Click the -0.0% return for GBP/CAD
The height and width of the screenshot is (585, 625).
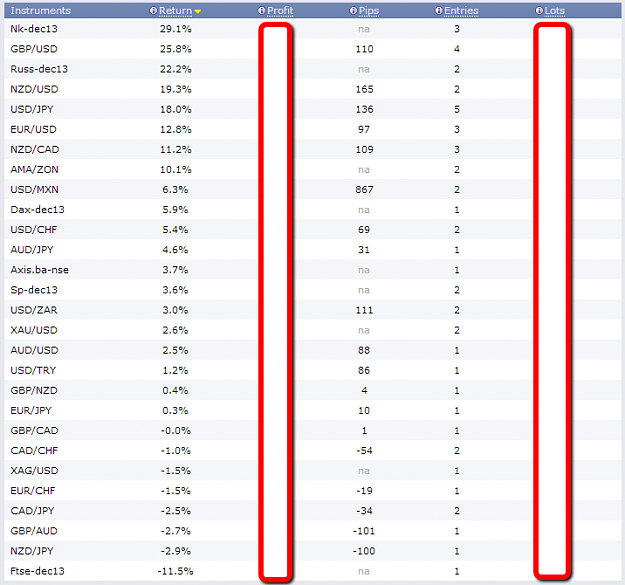176,430
